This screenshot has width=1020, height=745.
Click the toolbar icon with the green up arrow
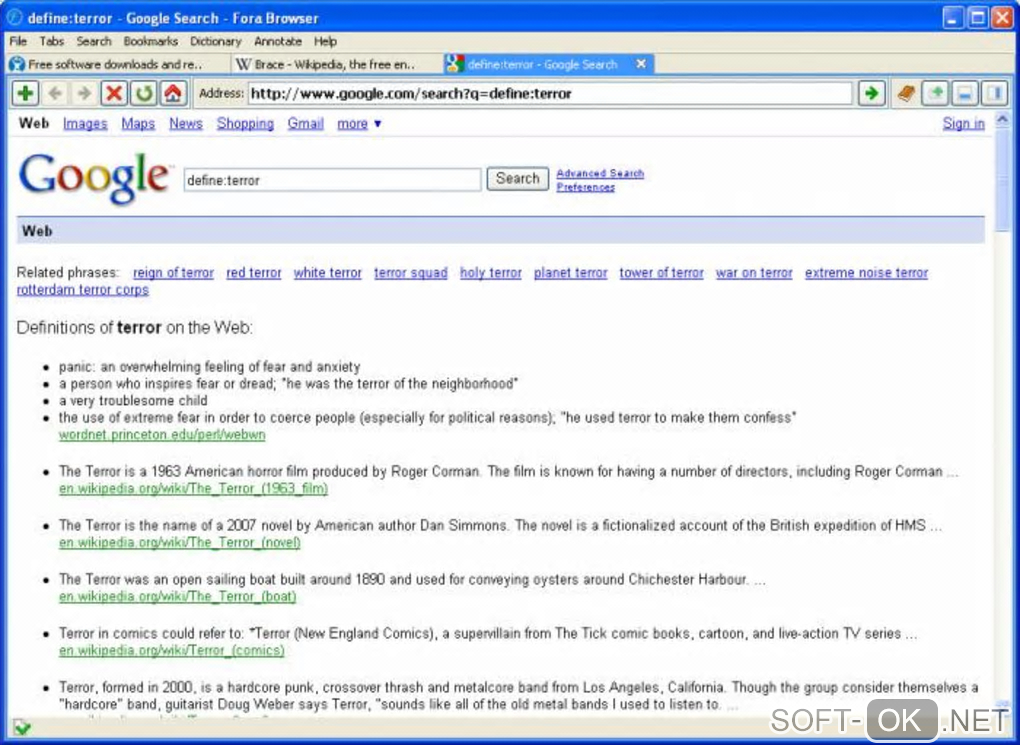point(935,94)
